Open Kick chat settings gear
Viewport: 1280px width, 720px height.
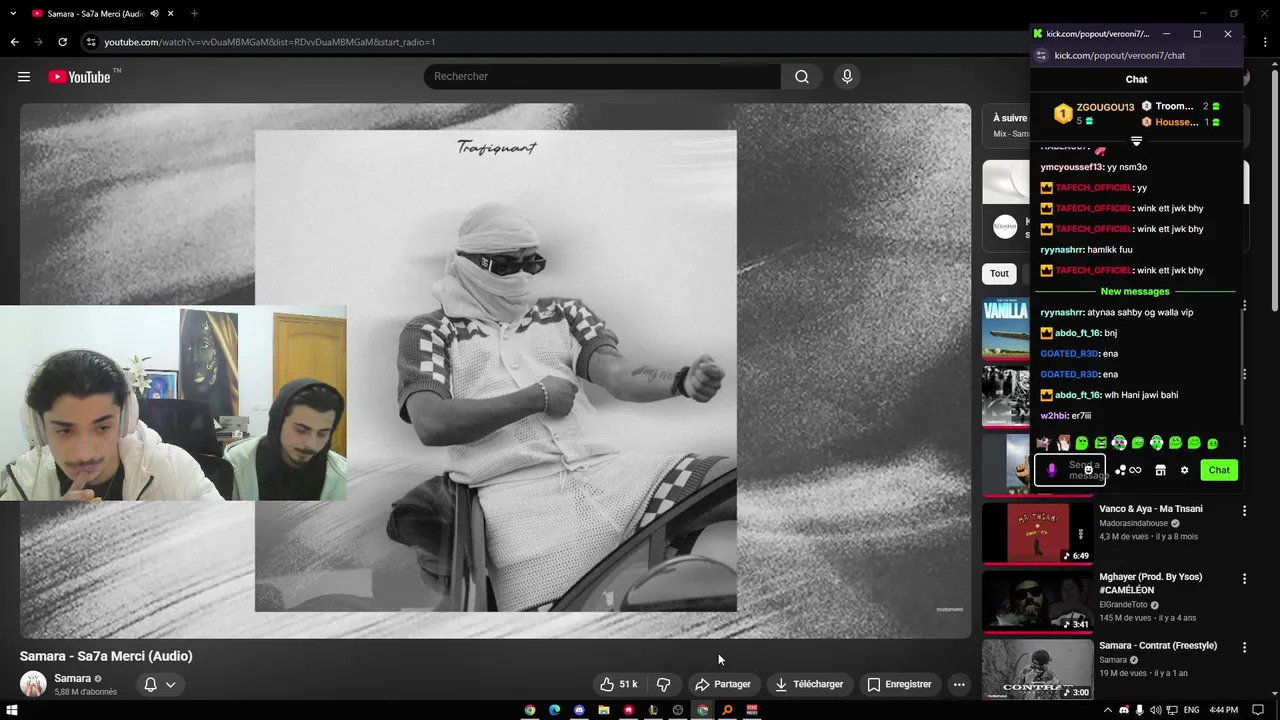(1184, 470)
